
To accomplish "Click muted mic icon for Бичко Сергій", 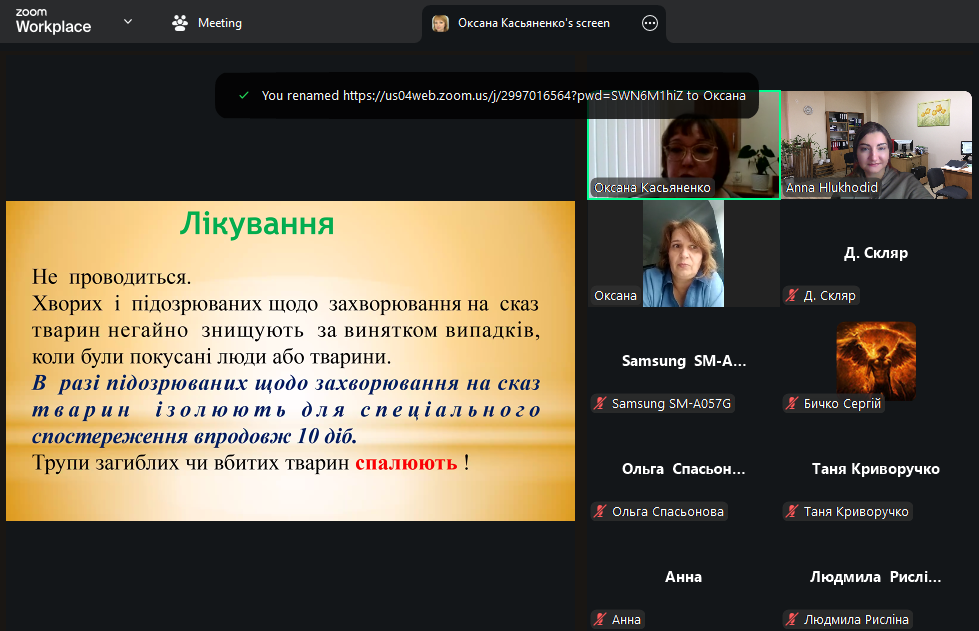I will pyautogui.click(x=792, y=404).
